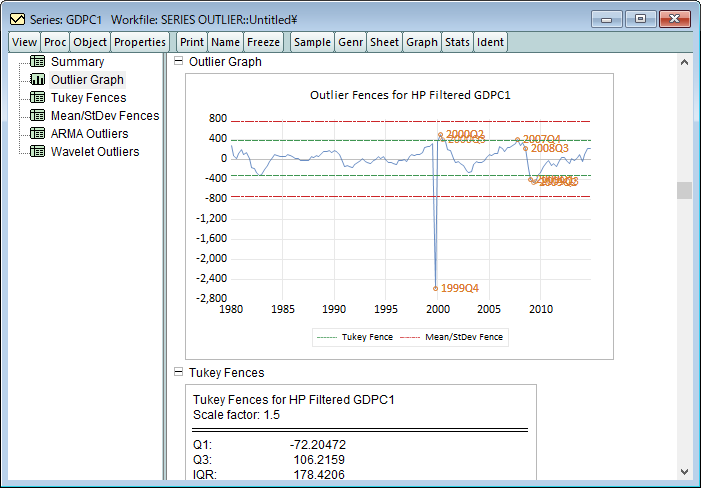Select Summary in the navigation tree

[77, 62]
